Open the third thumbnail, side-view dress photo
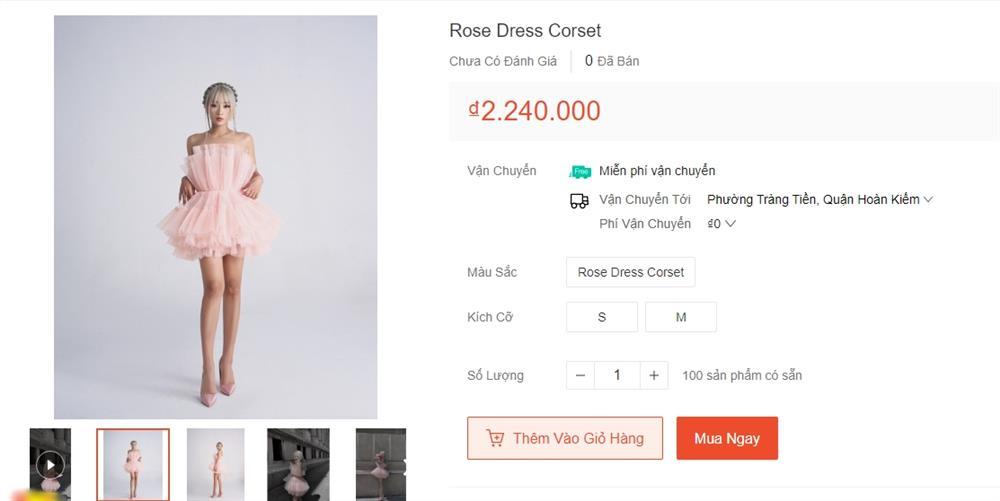Screen dimensions: 1000x501 (x=216, y=464)
